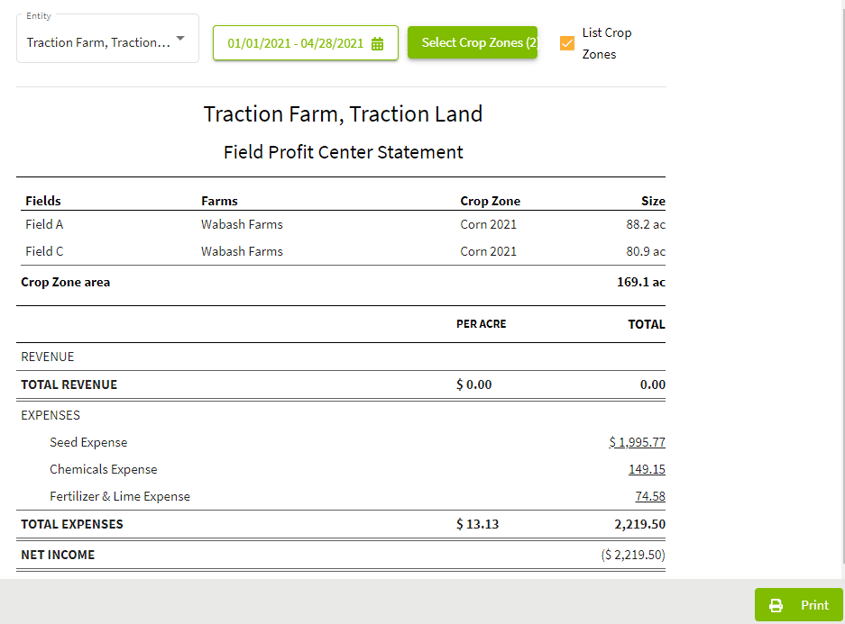Click the TOTAL EXPENSES row

point(72,524)
